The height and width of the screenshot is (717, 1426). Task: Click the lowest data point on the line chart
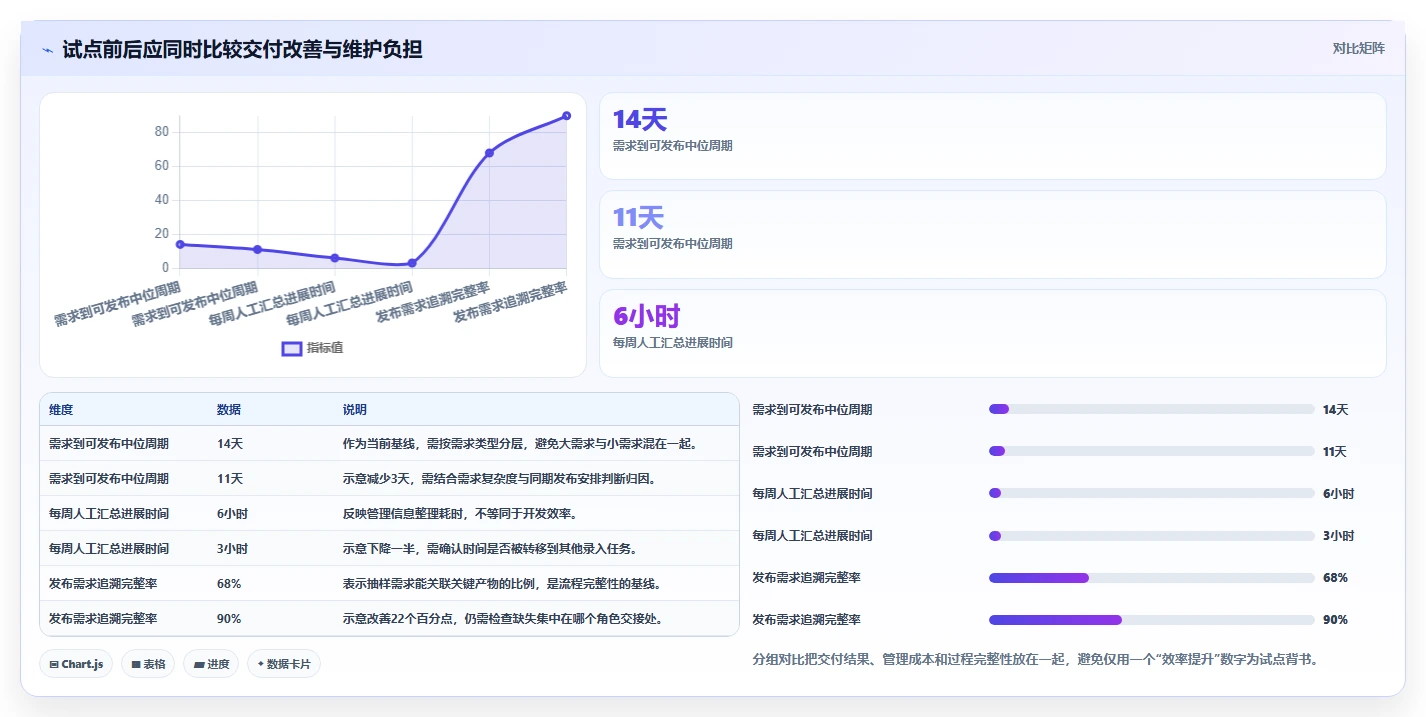point(412,263)
